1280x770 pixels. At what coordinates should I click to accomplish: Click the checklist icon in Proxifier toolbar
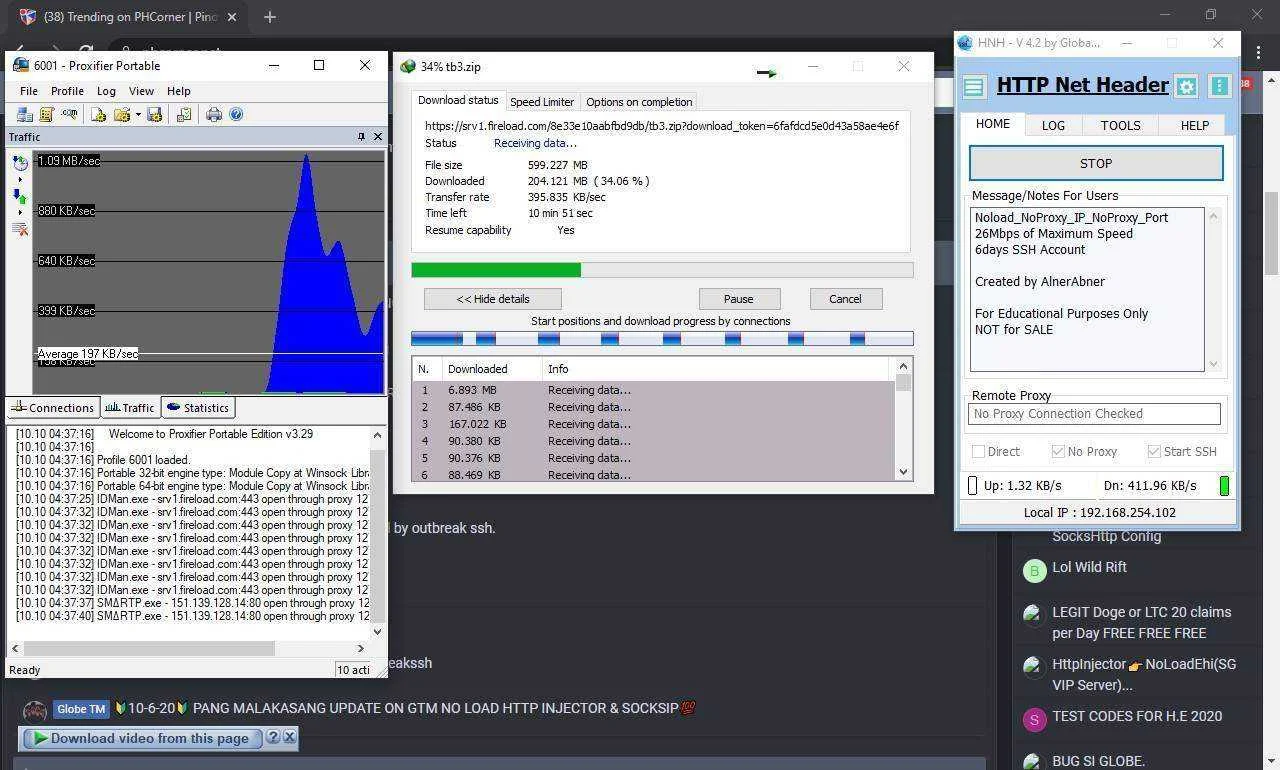tap(184, 115)
